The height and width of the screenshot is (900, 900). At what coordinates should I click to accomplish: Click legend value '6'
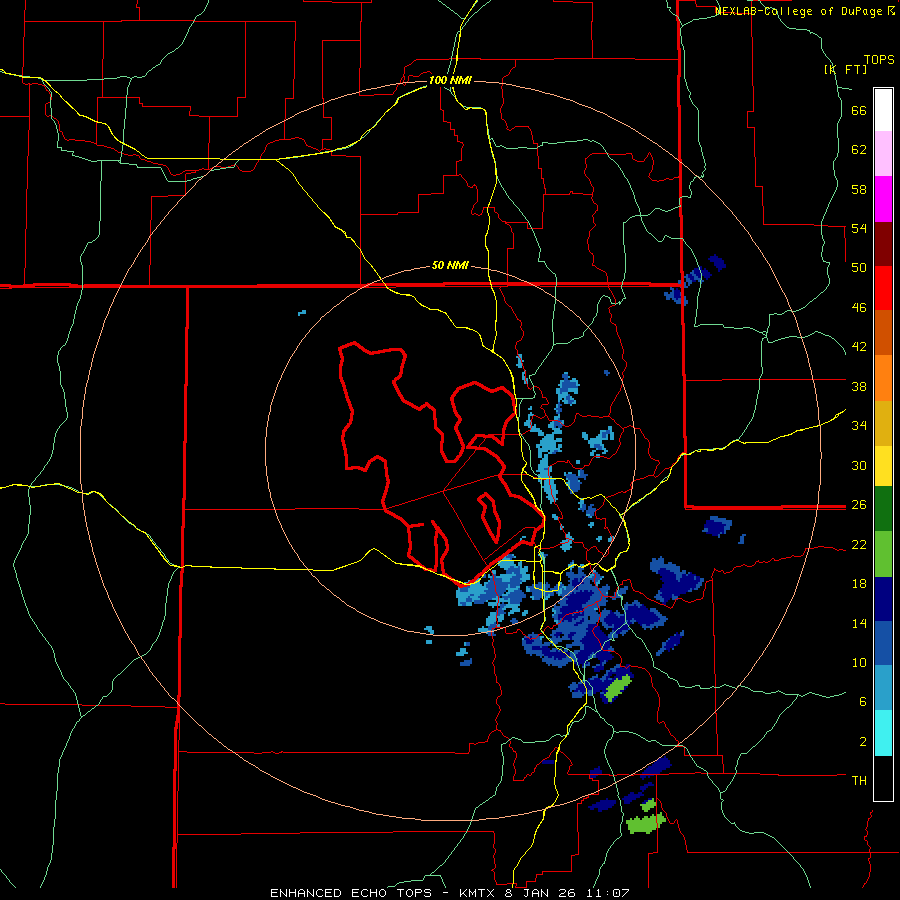[x=863, y=701]
